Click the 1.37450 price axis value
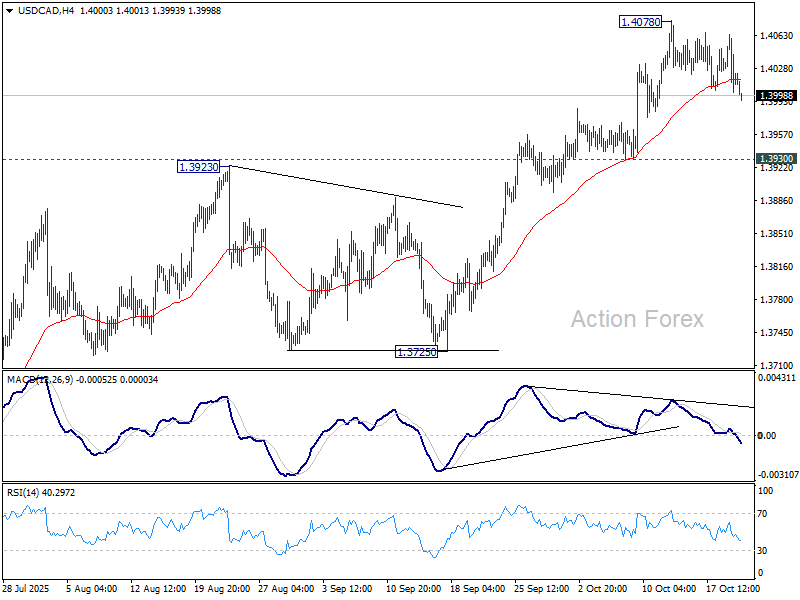The height and width of the screenshot is (600, 800). pos(777,333)
